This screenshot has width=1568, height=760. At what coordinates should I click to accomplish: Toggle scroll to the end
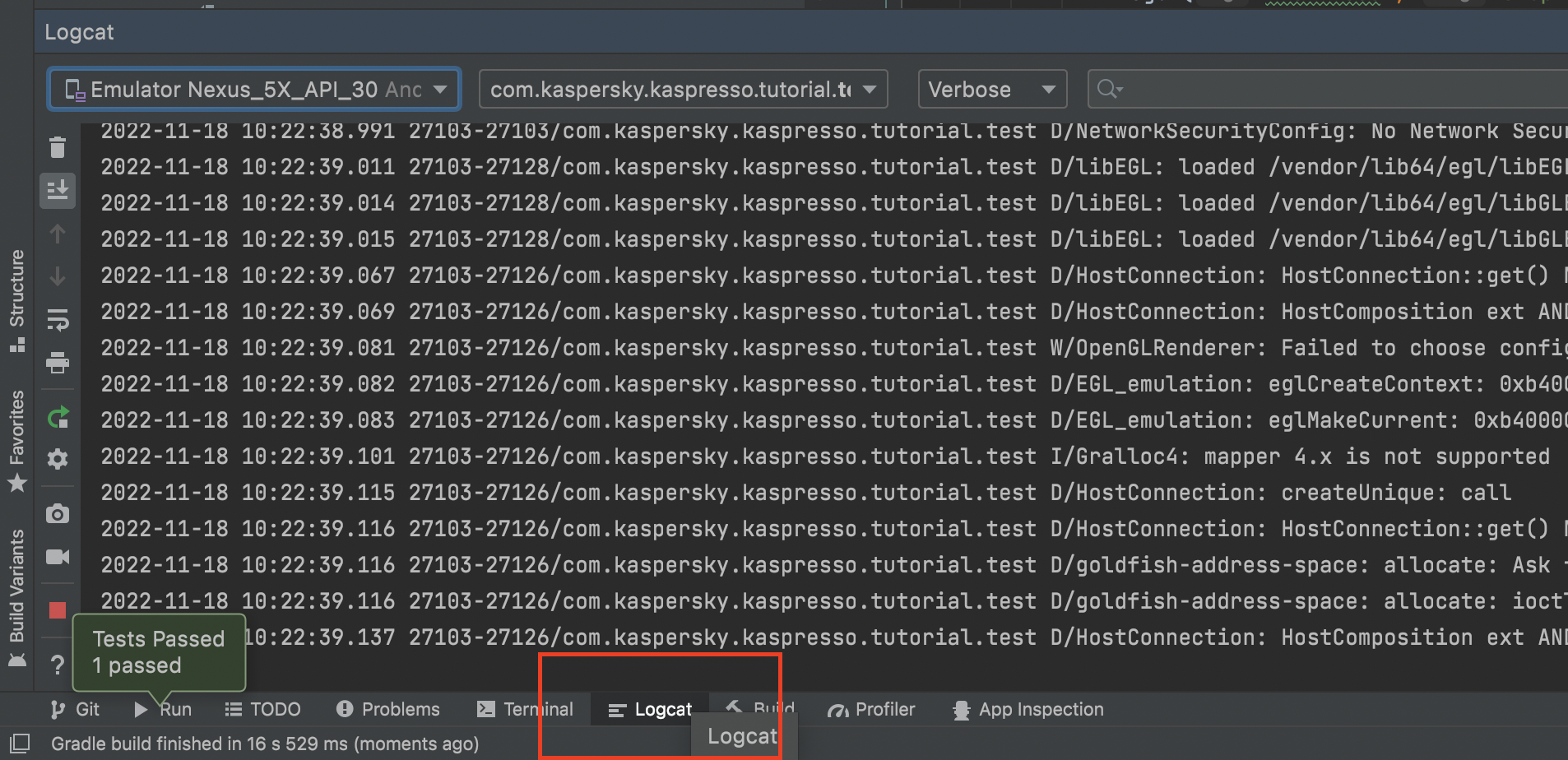coord(58,191)
